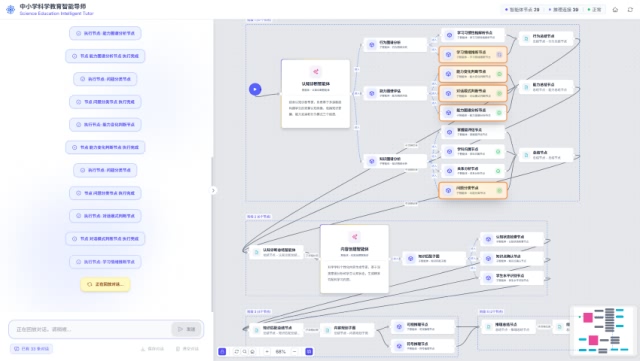Collapse the left chat panel with its chevron
The width and height of the screenshot is (640, 361).
tap(213, 190)
